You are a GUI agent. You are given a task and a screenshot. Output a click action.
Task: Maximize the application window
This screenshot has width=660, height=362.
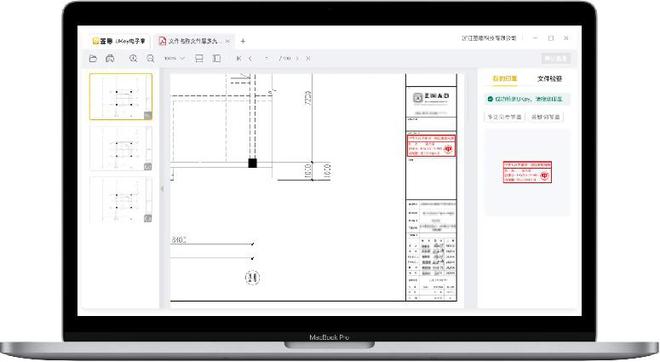click(x=551, y=38)
